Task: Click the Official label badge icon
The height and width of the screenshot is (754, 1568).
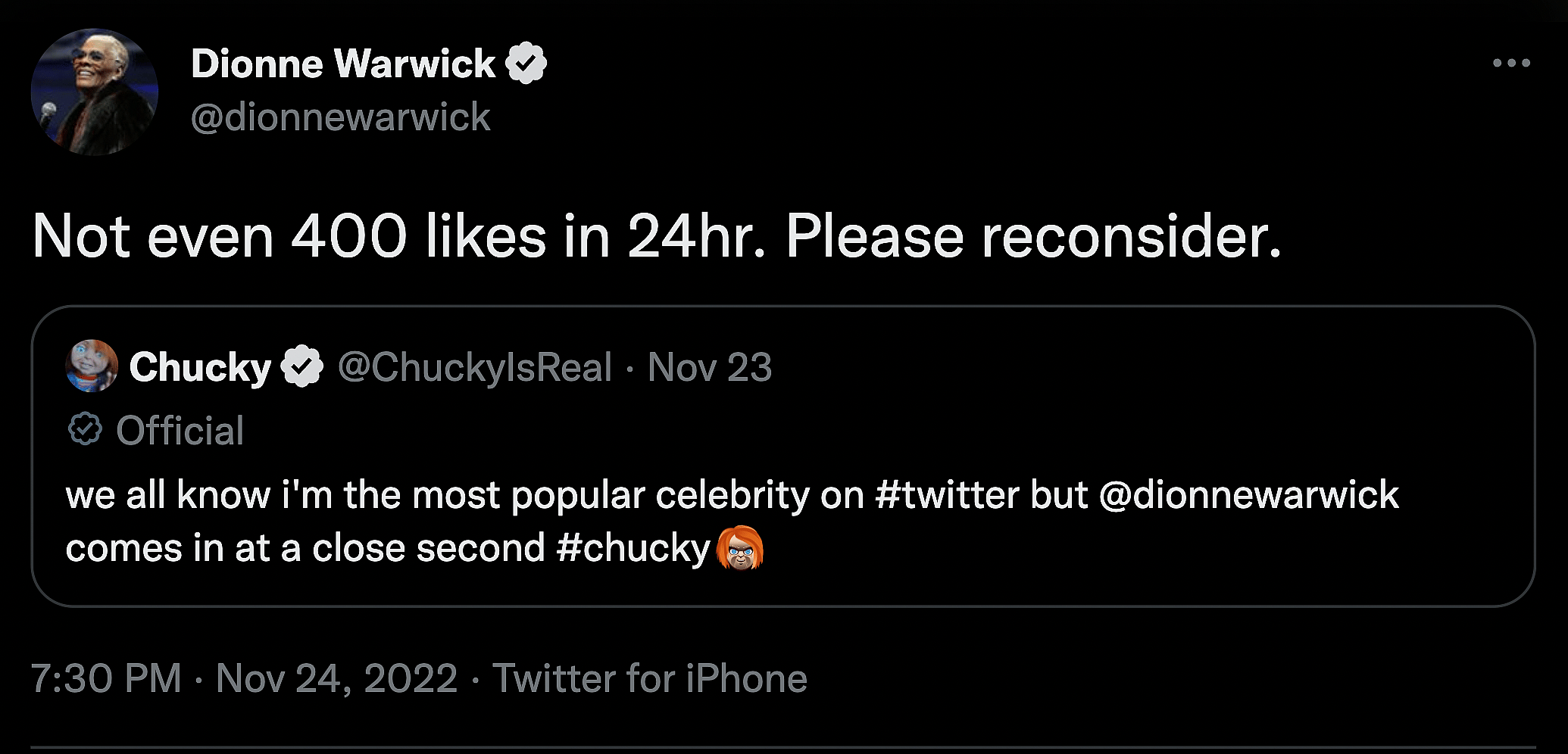Action: [86, 430]
